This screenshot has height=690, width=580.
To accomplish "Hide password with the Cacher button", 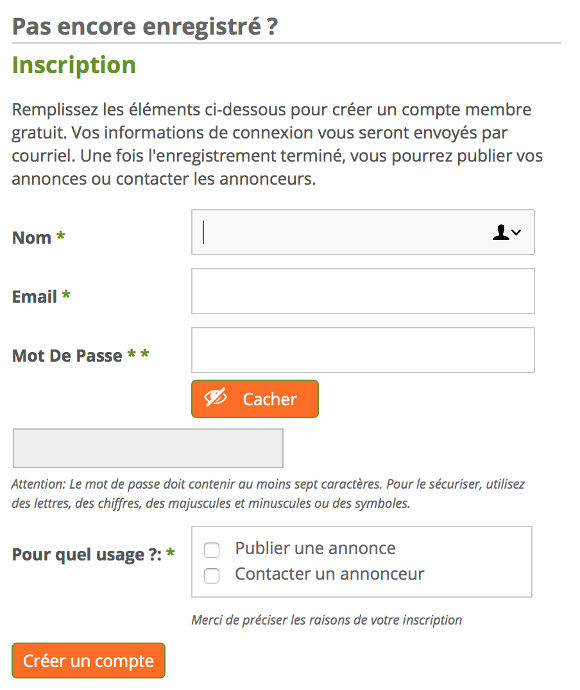I will pyautogui.click(x=255, y=399).
